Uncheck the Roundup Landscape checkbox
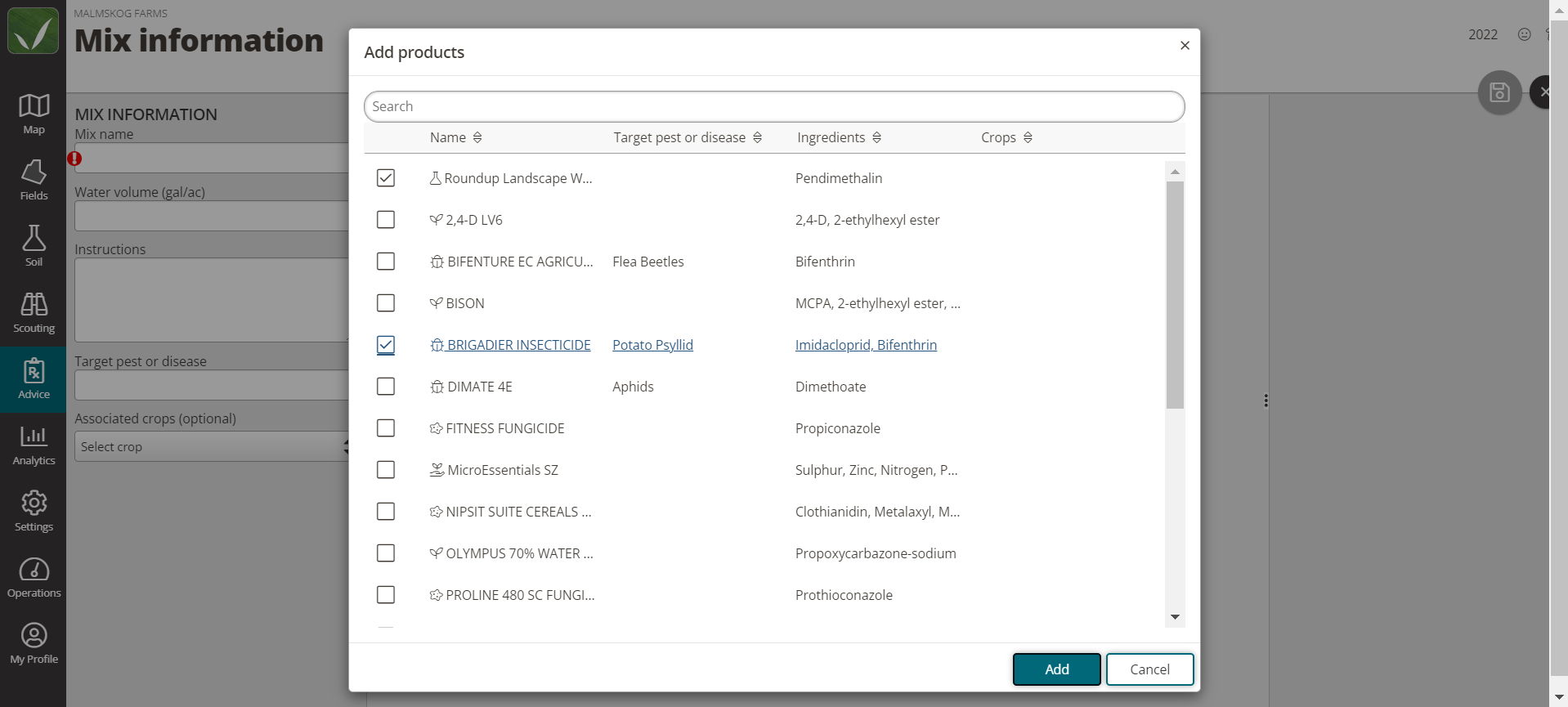This screenshot has width=1568, height=707. pyautogui.click(x=386, y=178)
